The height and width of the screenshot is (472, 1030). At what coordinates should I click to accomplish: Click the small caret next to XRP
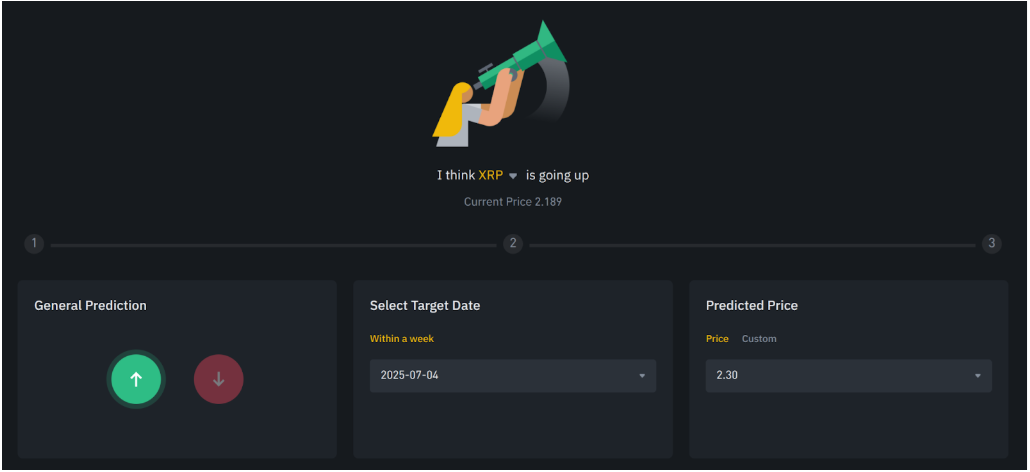click(513, 176)
